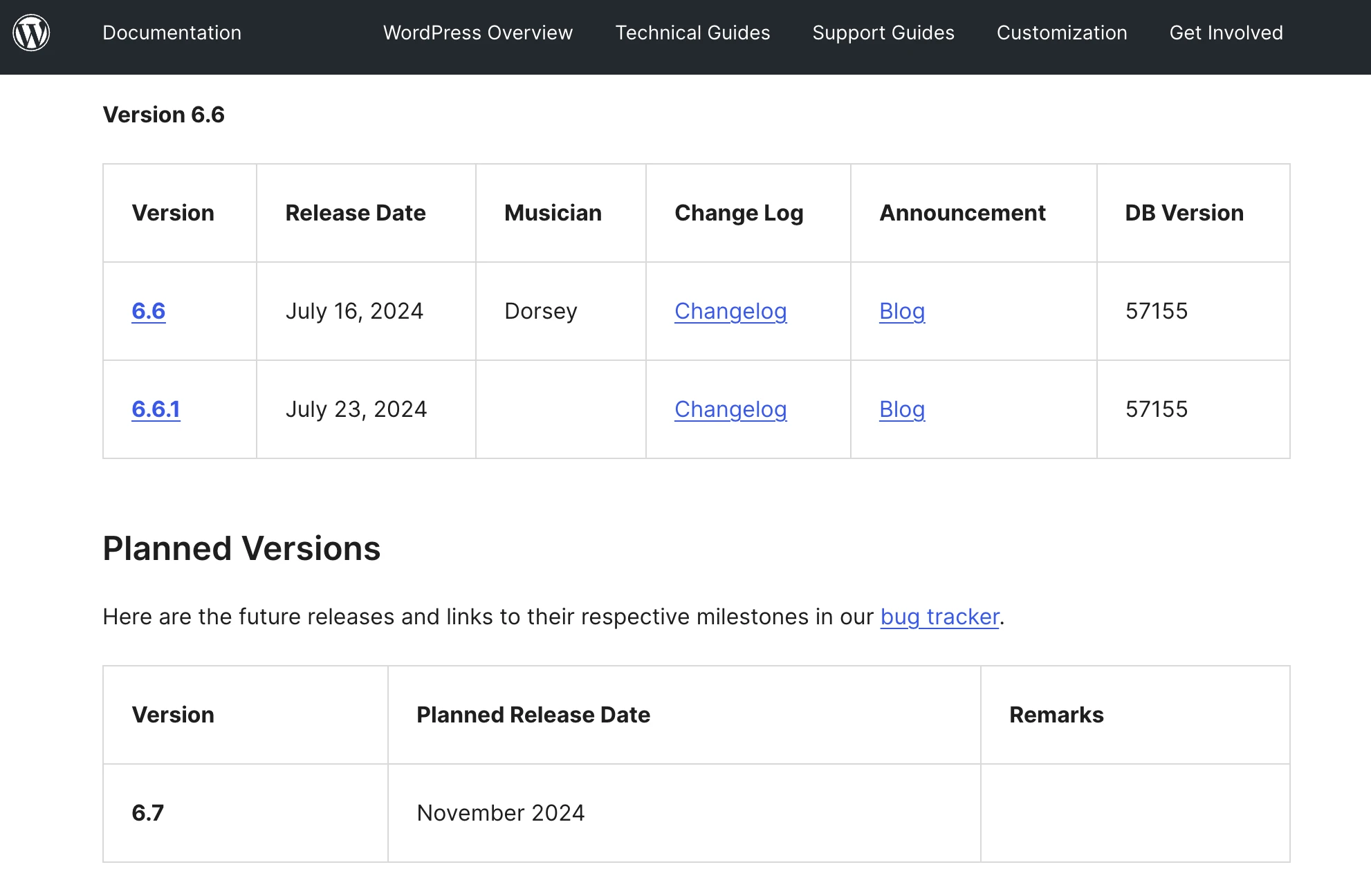Click the 'Release Date' column header

[x=356, y=213]
